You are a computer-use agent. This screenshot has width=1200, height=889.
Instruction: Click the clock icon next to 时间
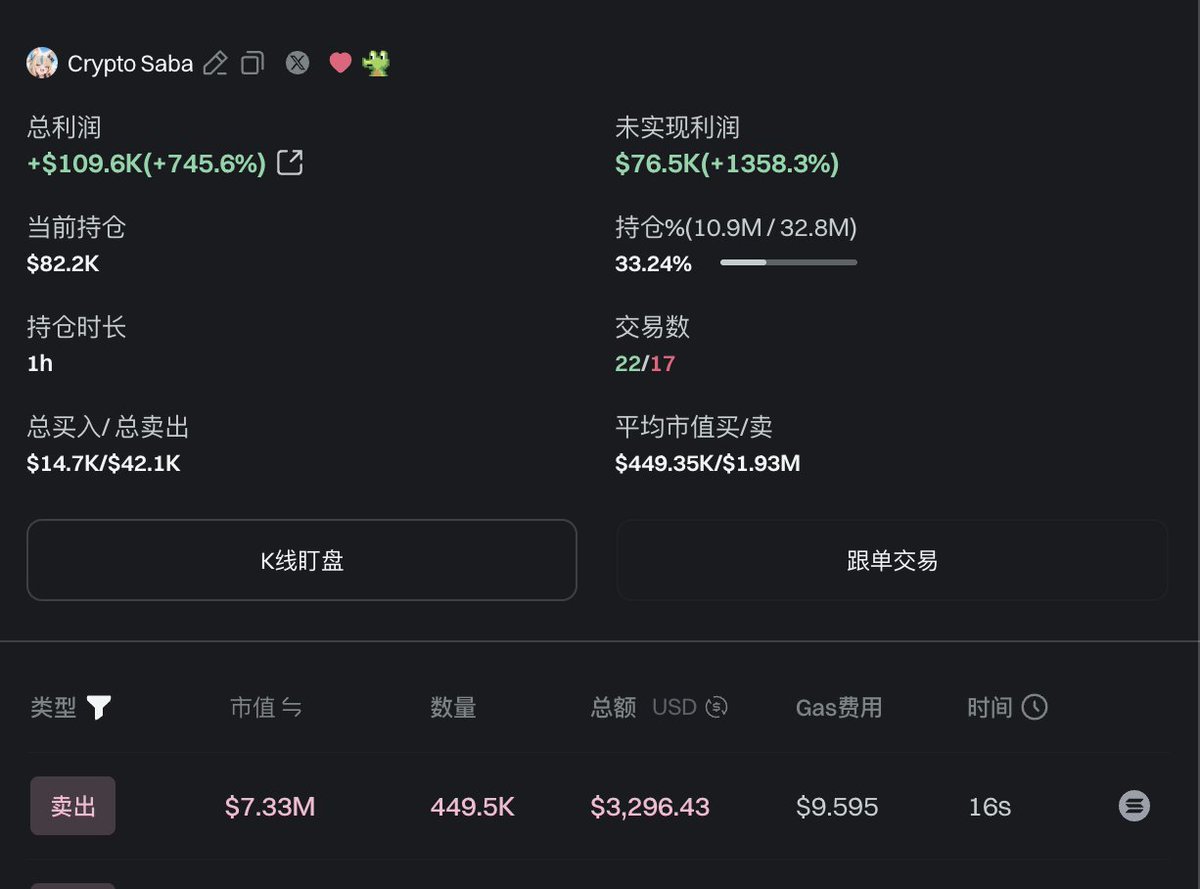tap(1034, 708)
